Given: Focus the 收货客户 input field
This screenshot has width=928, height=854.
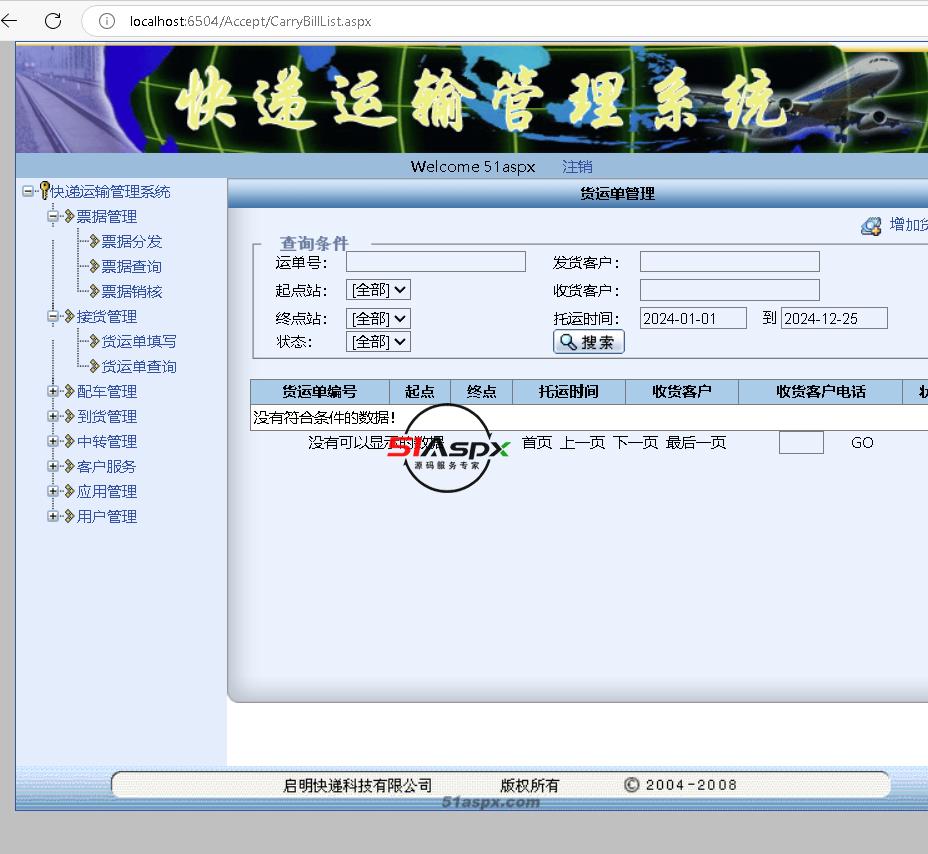Looking at the screenshot, I should pyautogui.click(x=730, y=290).
